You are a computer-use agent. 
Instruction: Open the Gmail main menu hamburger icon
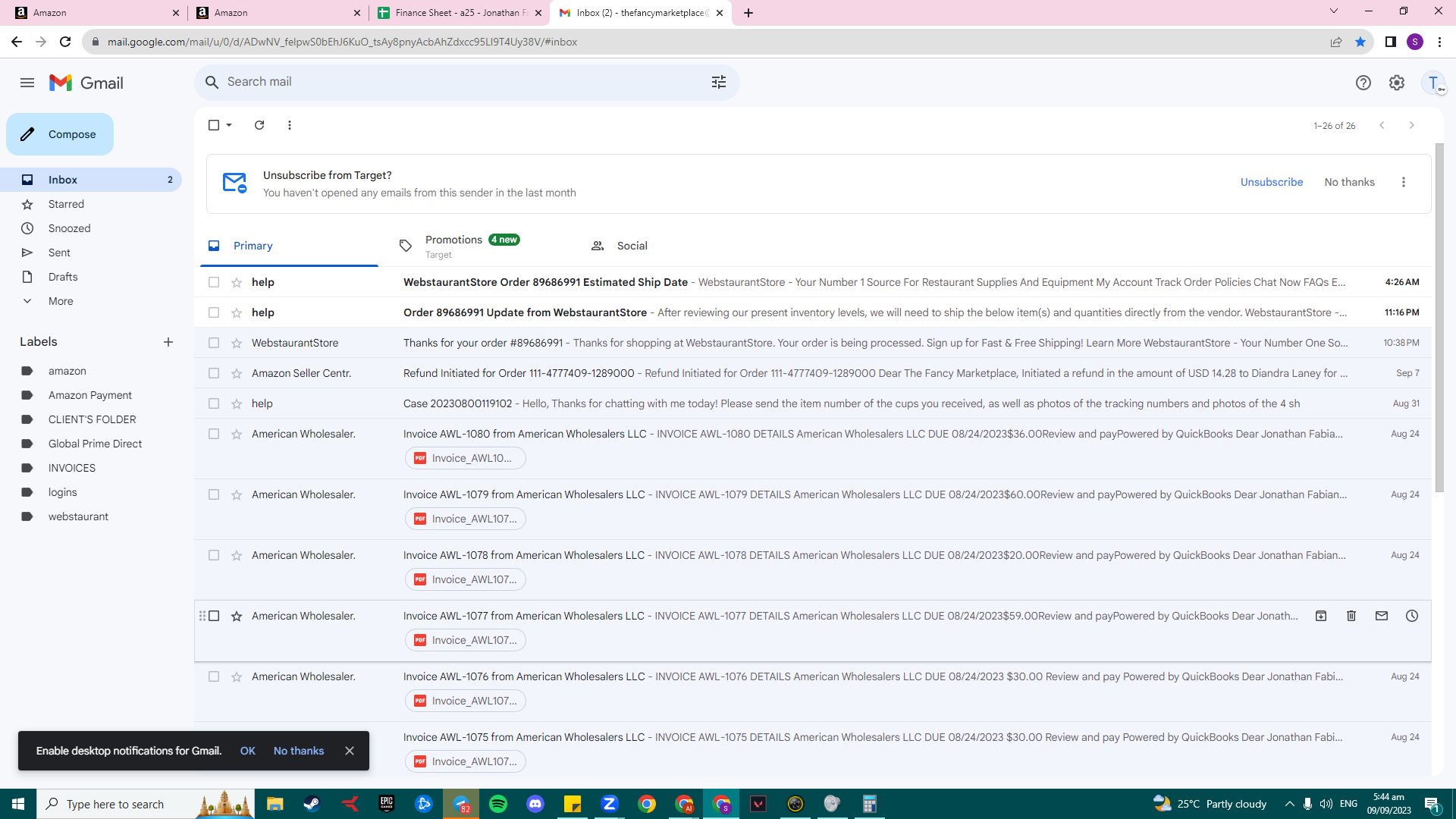coord(27,83)
